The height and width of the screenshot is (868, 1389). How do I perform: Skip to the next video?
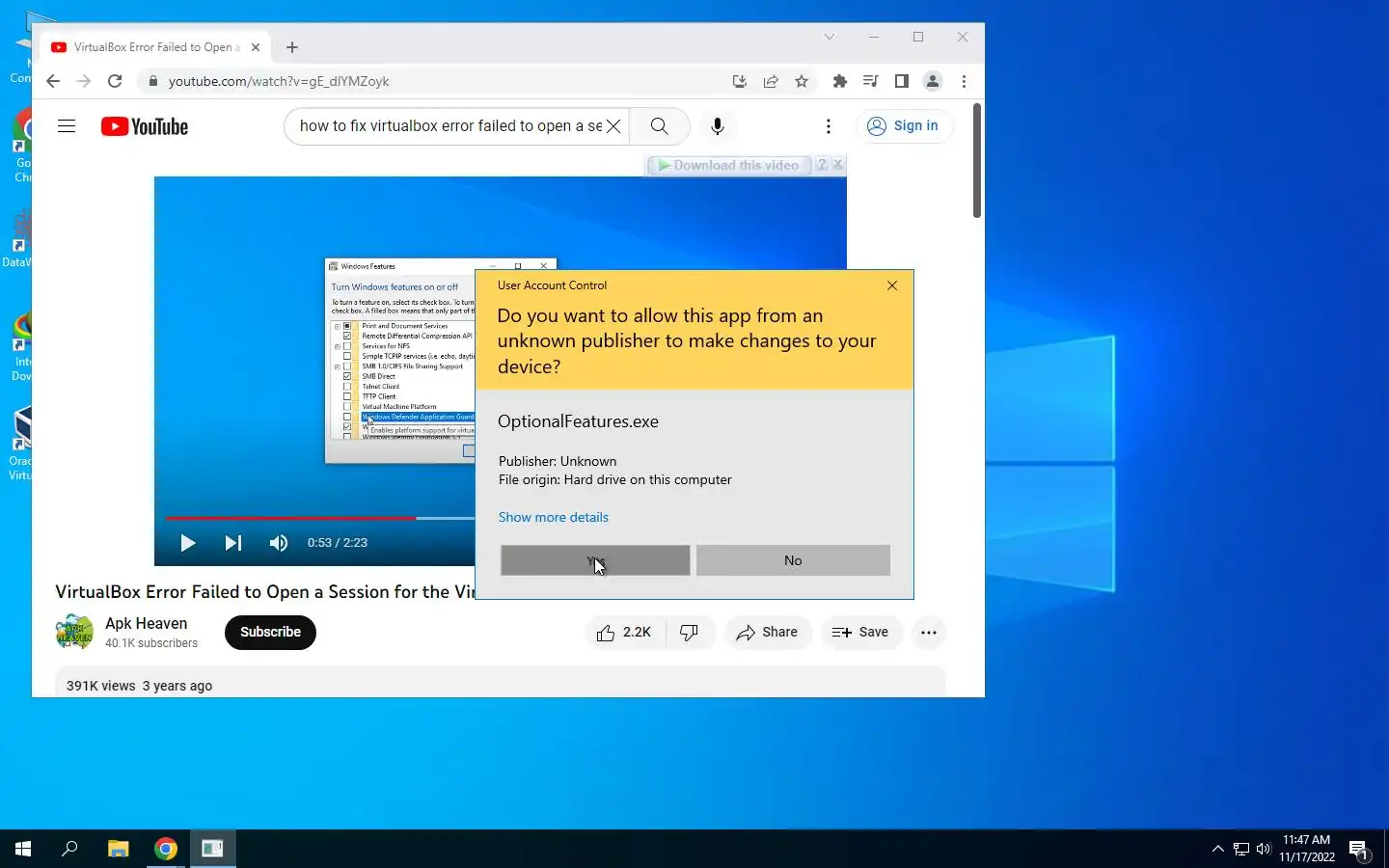[x=233, y=543]
